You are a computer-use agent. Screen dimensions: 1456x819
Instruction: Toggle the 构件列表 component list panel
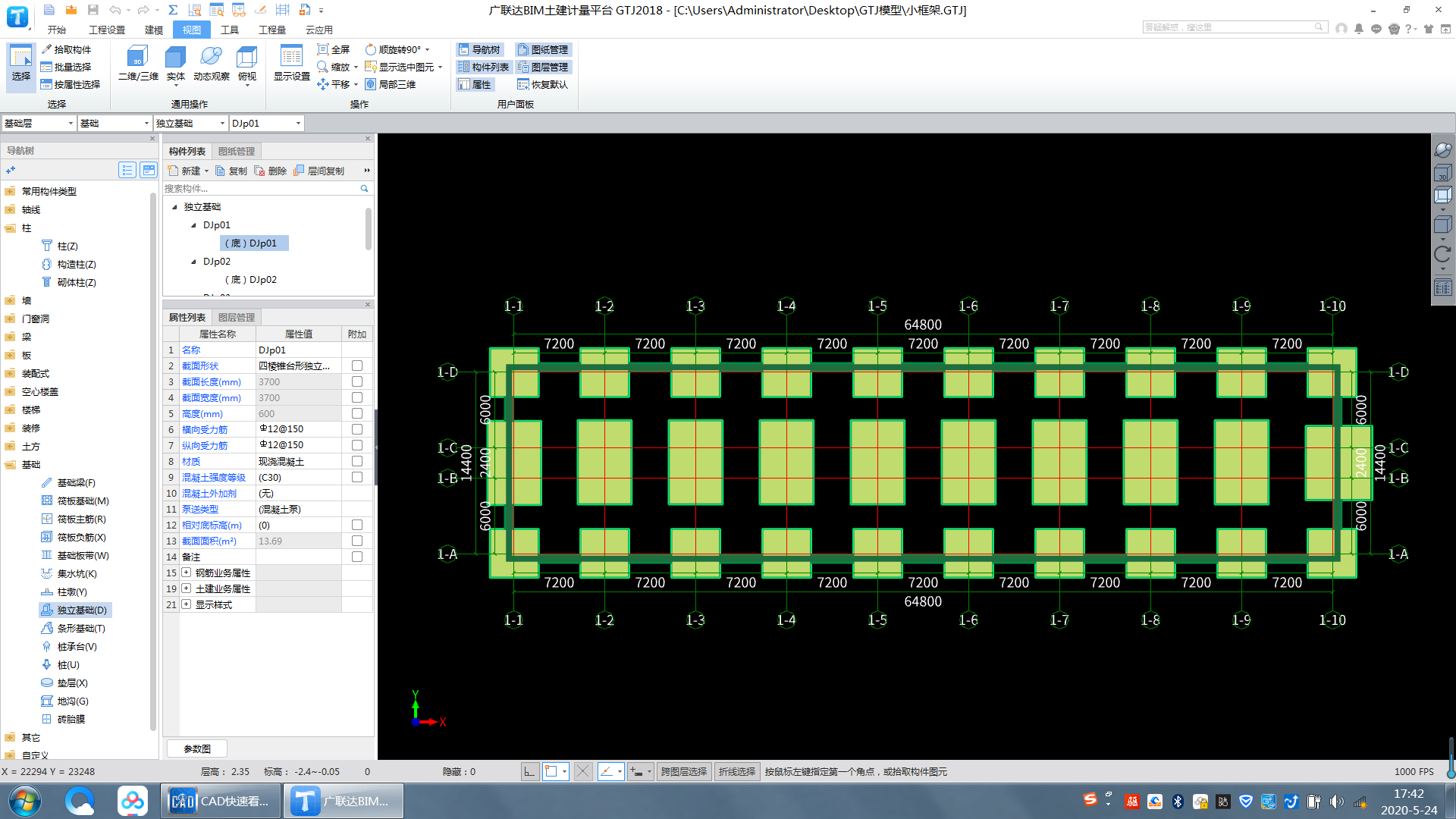483,67
